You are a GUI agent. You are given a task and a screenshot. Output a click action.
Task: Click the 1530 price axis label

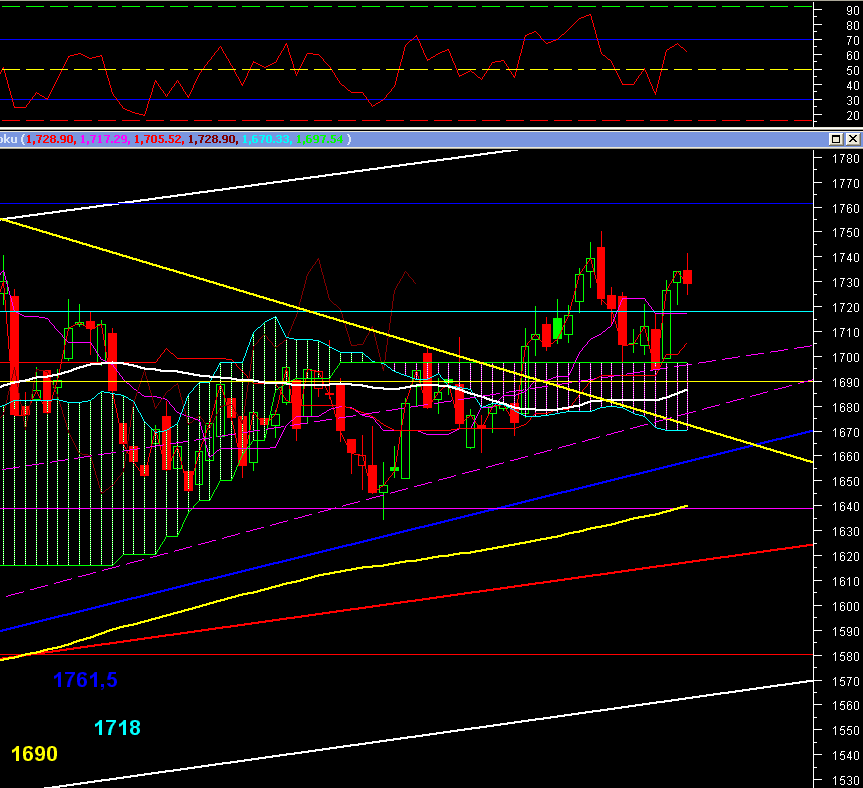tap(845, 781)
